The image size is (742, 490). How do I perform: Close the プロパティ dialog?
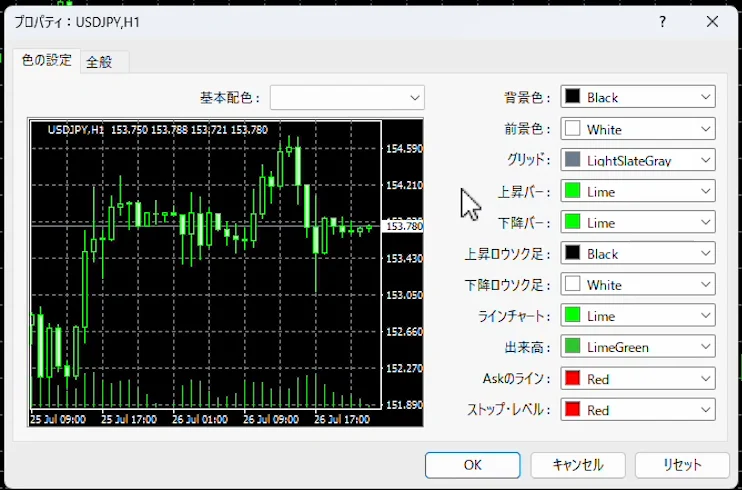(x=712, y=22)
